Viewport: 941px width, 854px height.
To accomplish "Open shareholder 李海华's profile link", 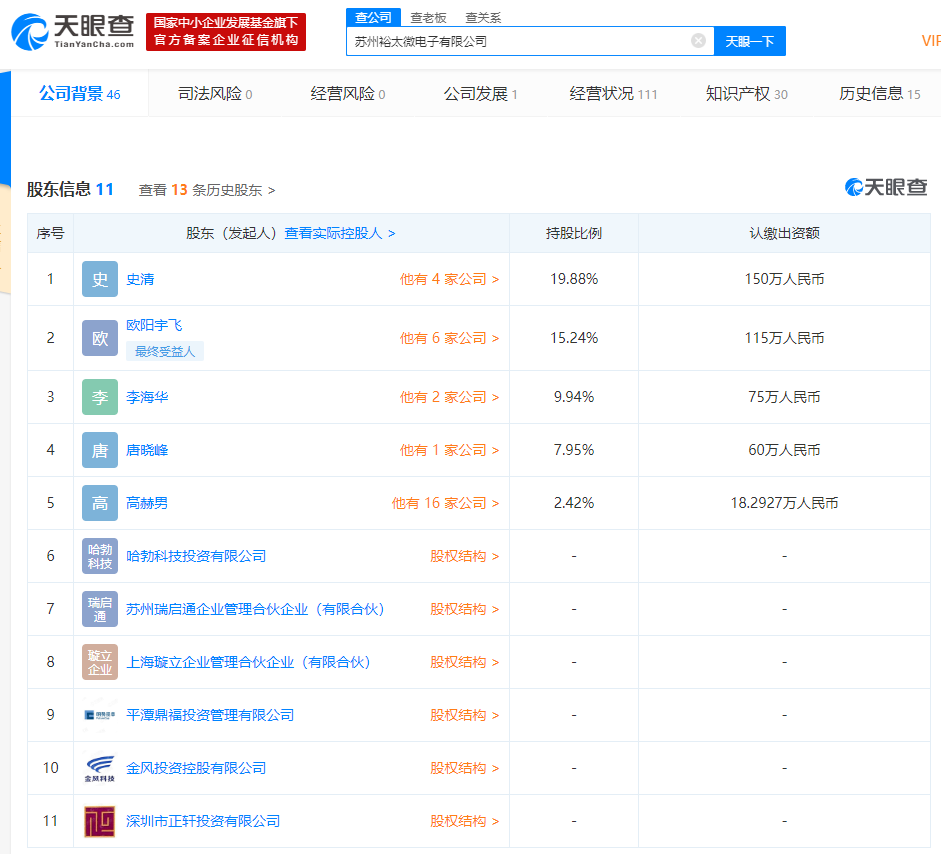I will (x=147, y=397).
